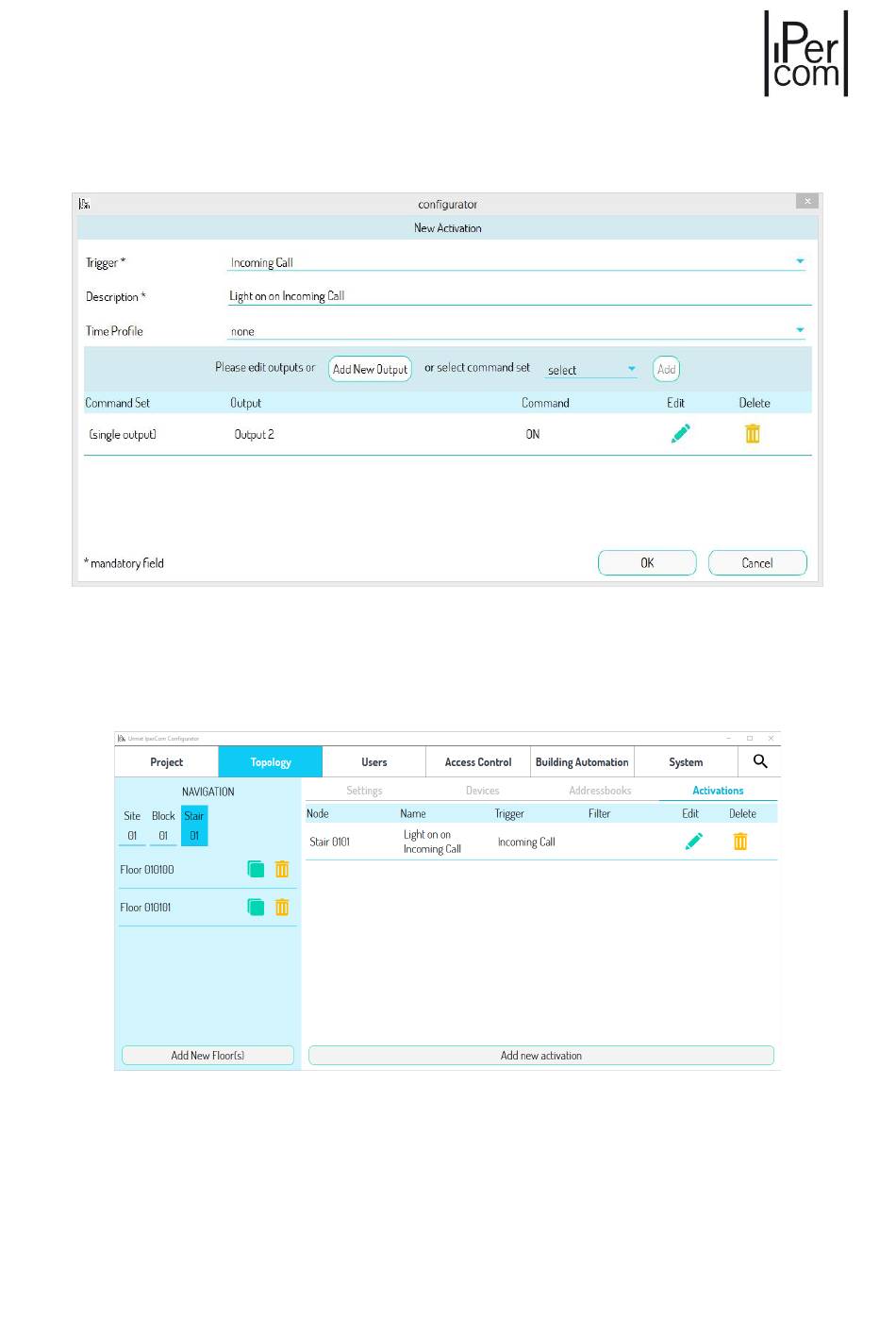Open the search magnifier icon
Image resolution: width=896 pixels, height=1318 pixels.
[760, 761]
